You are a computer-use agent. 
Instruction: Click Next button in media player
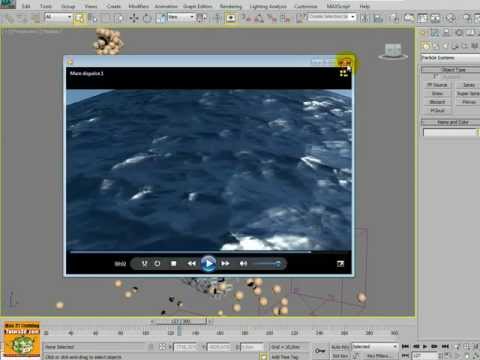[225, 264]
